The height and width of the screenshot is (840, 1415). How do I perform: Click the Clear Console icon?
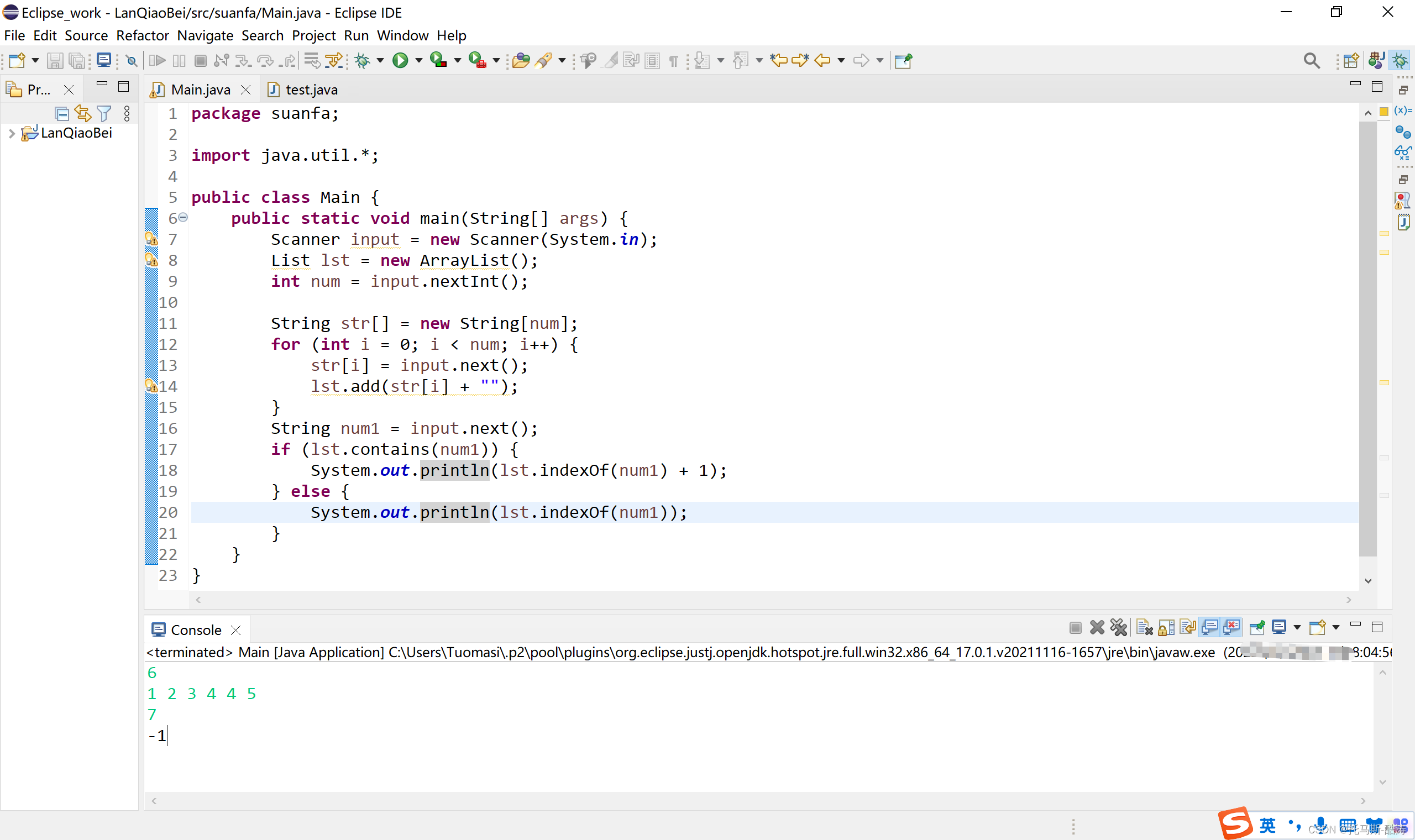click(1144, 627)
